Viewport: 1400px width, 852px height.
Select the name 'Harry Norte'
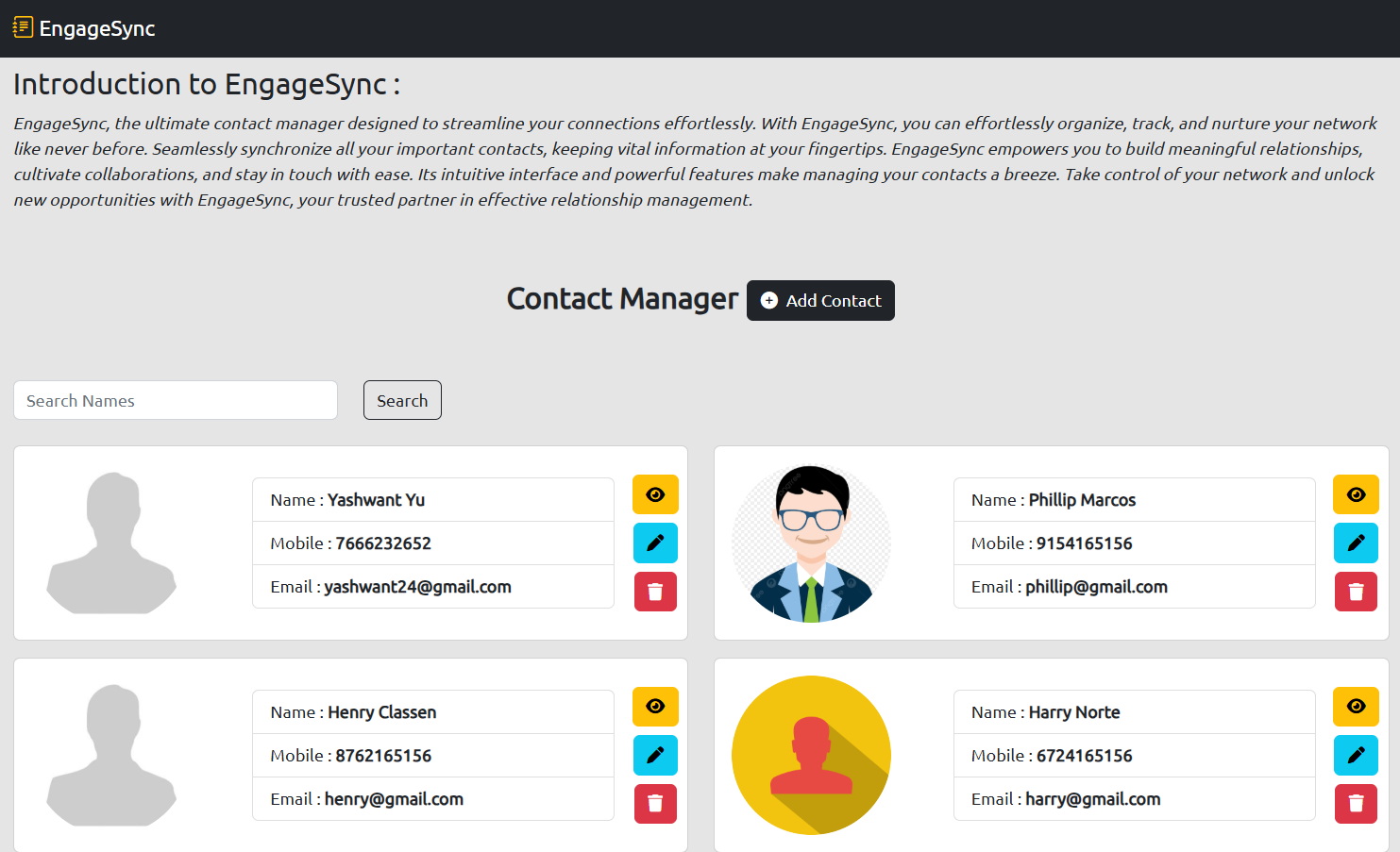tap(1074, 712)
